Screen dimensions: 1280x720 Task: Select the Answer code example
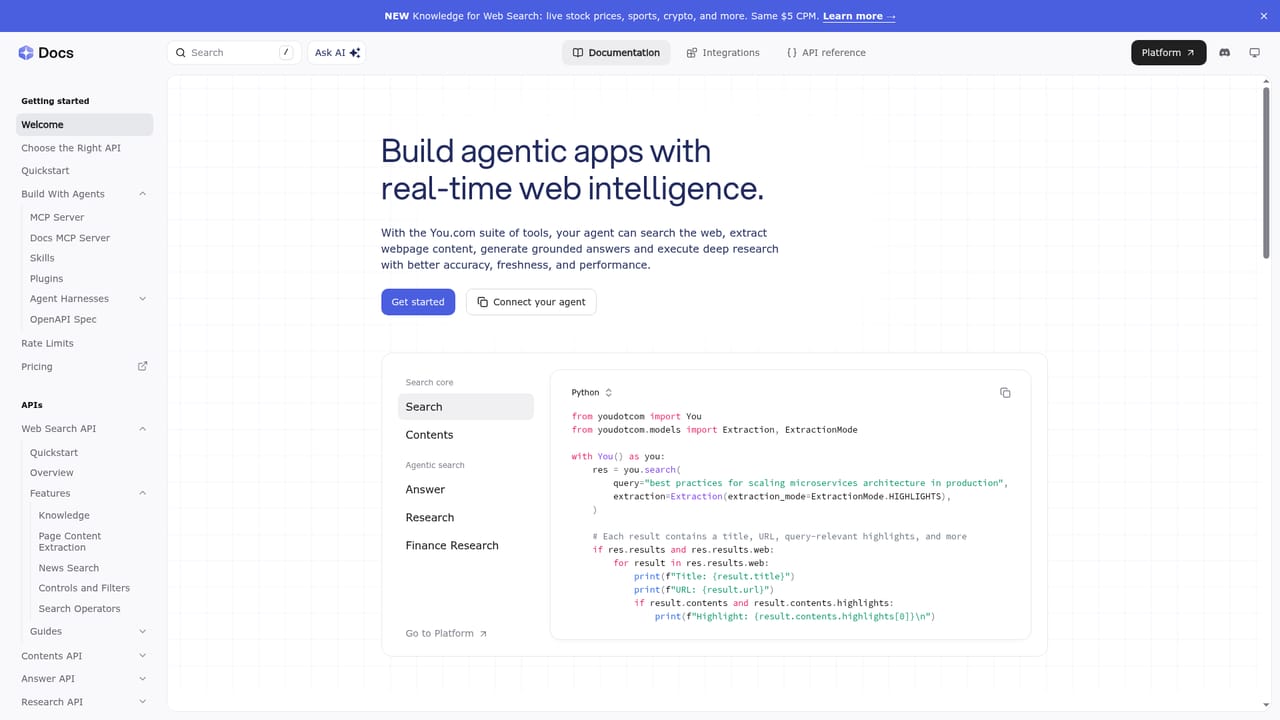466,489
